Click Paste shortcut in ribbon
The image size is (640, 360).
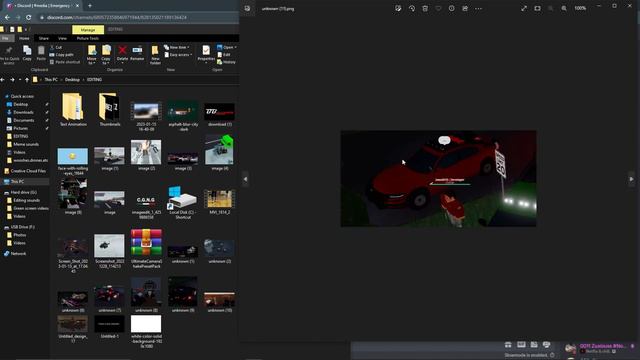coord(64,62)
